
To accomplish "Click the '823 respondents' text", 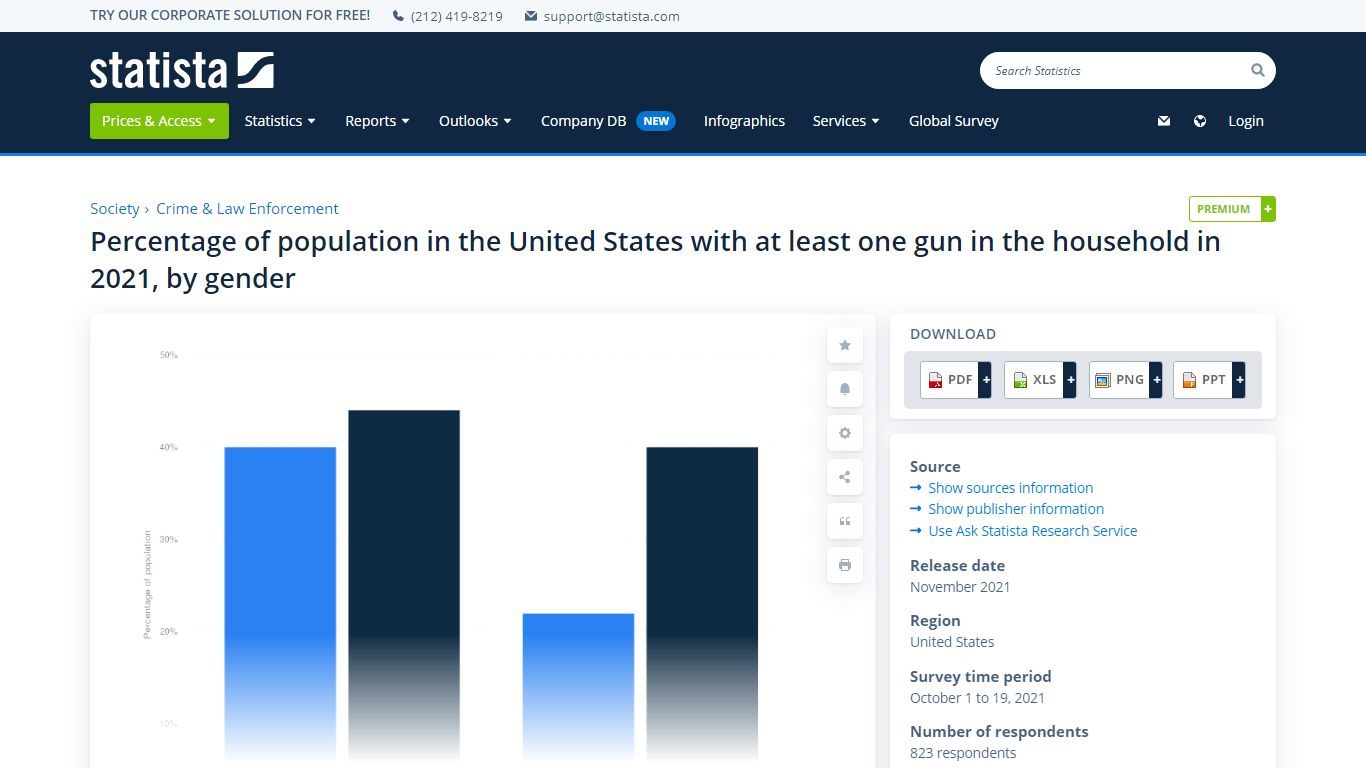I will click(x=963, y=753).
